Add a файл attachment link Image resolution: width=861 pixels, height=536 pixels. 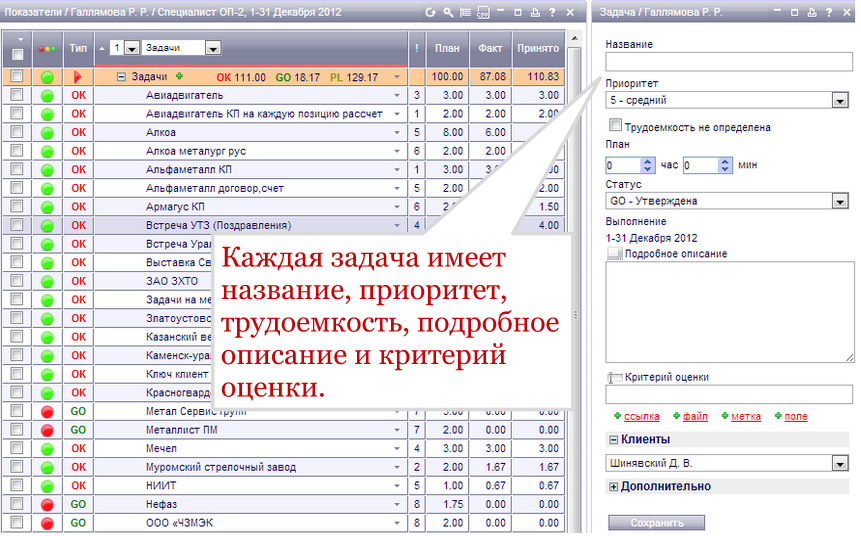[695, 417]
